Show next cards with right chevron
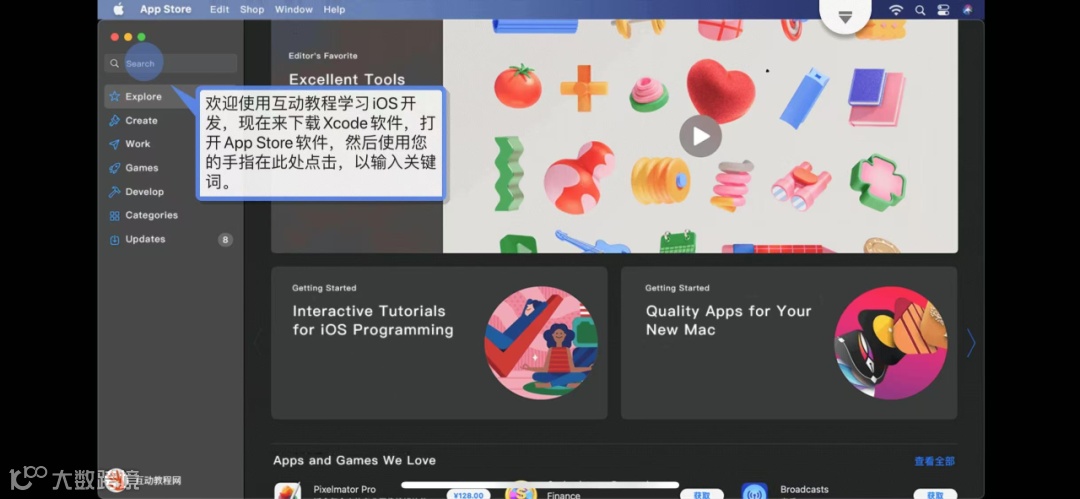Screen dimensions: 1080x499 click(971, 343)
